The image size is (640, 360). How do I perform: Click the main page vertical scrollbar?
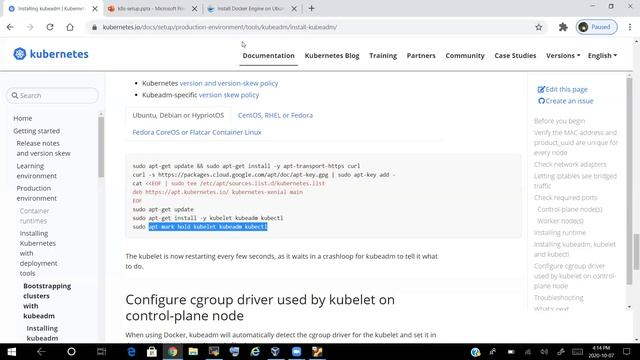636,251
